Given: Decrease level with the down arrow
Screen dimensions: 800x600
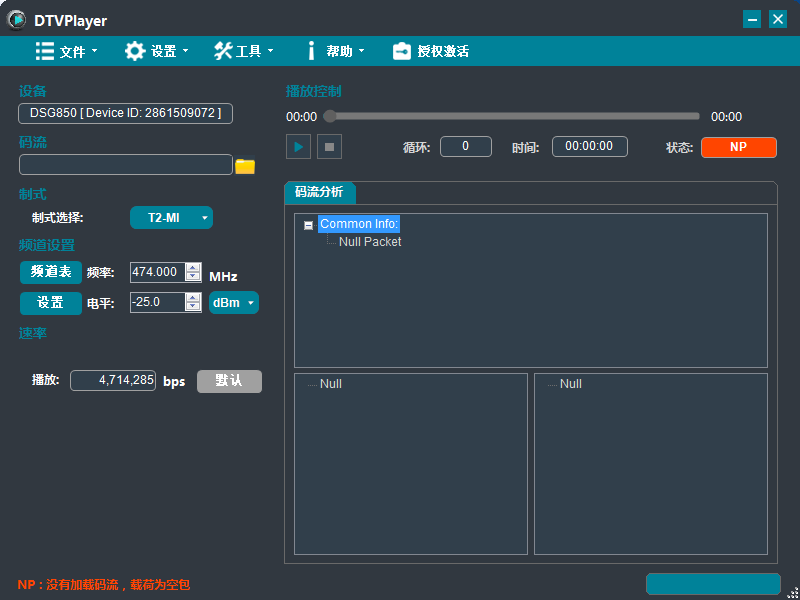Looking at the screenshot, I should click(x=193, y=307).
